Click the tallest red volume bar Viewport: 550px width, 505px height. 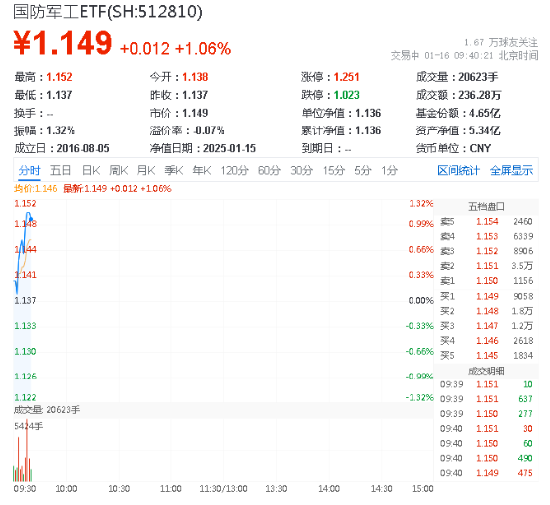click(x=27, y=450)
